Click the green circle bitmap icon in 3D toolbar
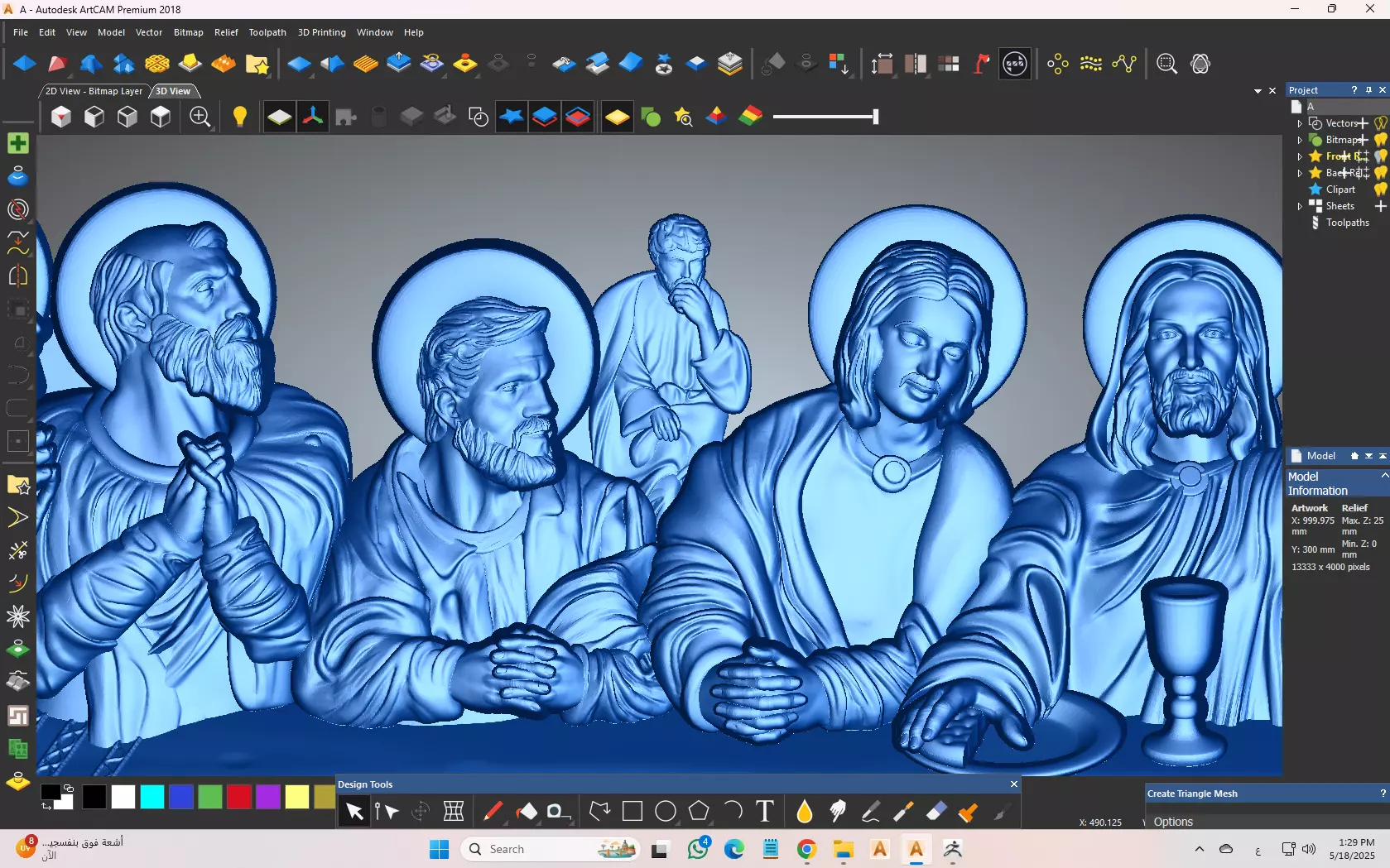Viewport: 1390px width, 868px height. tap(651, 117)
